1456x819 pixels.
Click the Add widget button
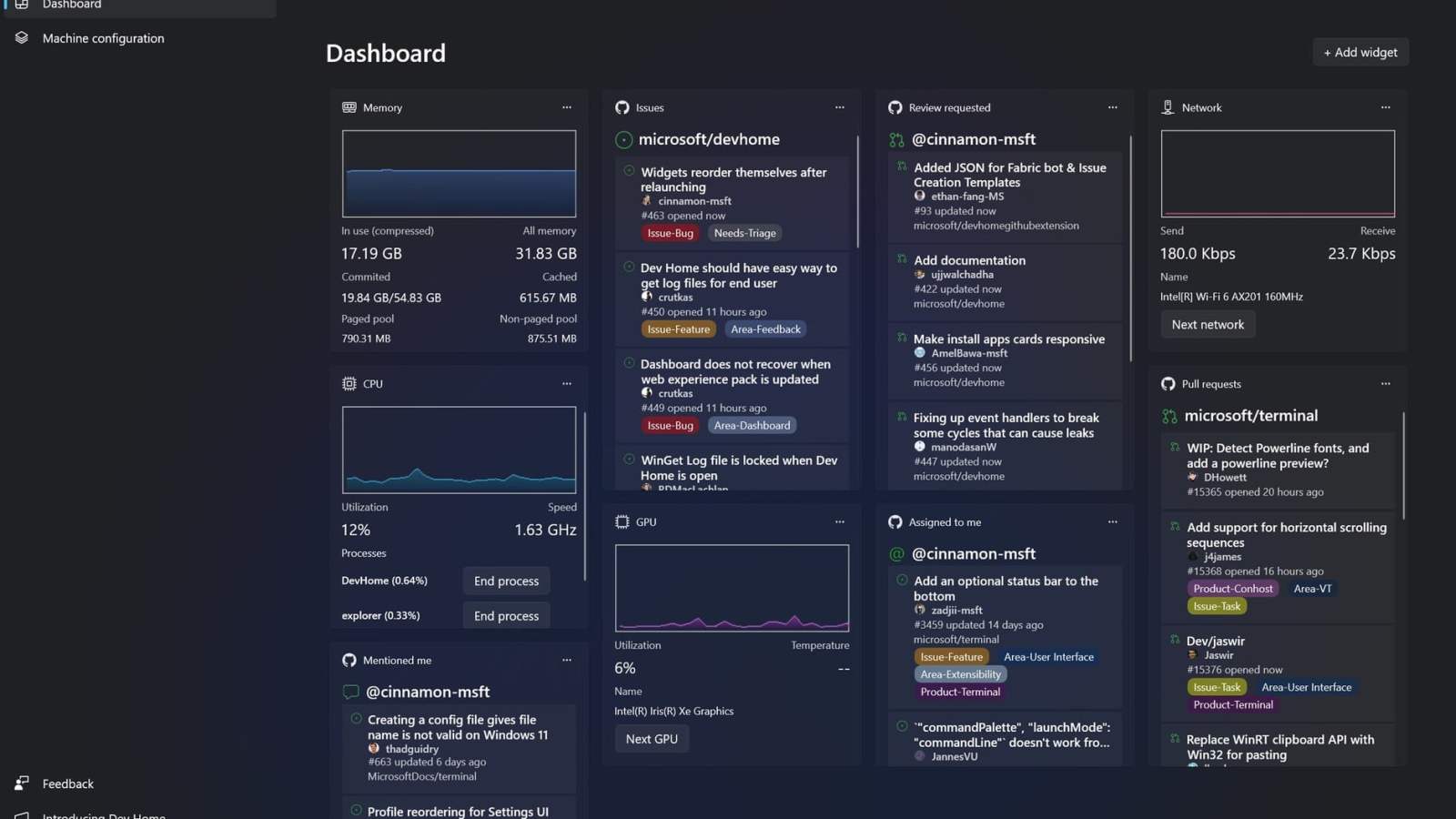point(1360,53)
